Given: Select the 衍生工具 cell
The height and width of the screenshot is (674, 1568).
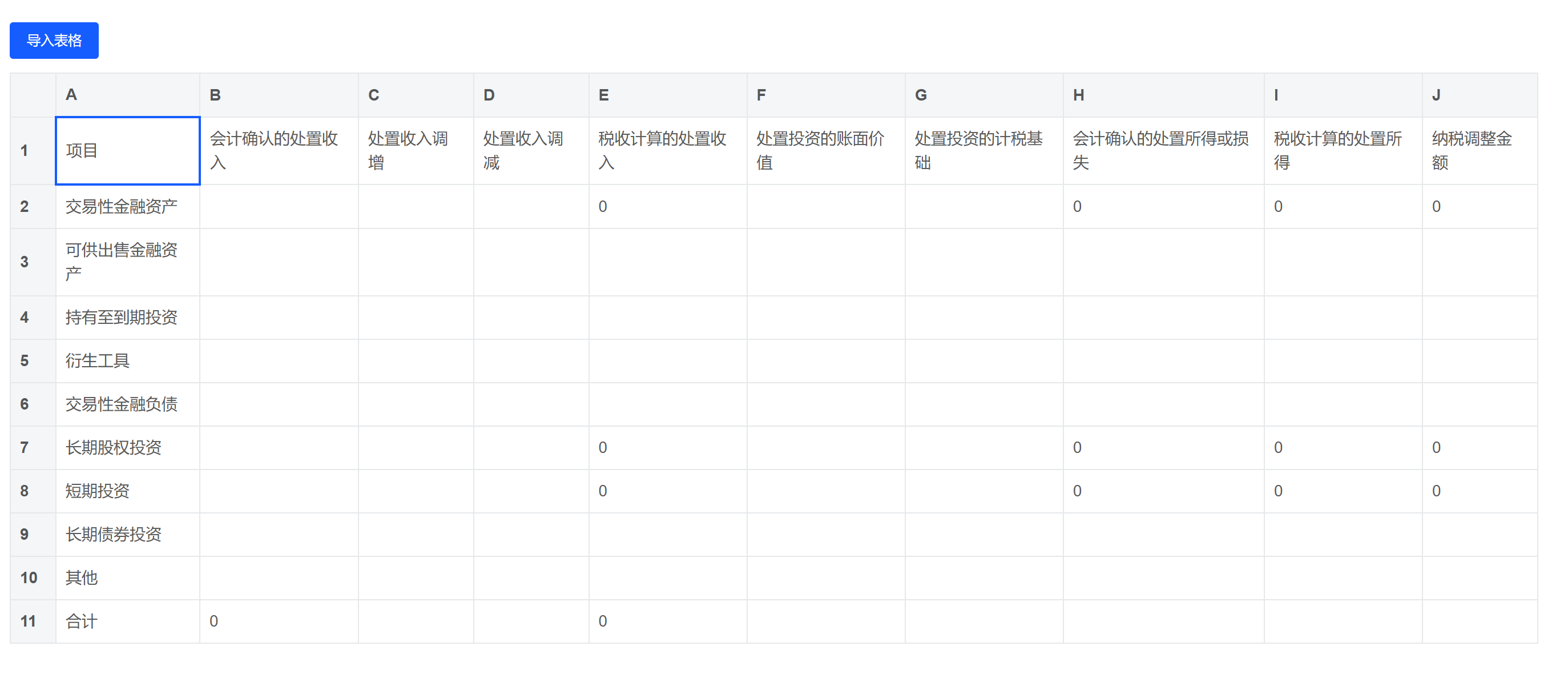Looking at the screenshot, I should click(127, 360).
